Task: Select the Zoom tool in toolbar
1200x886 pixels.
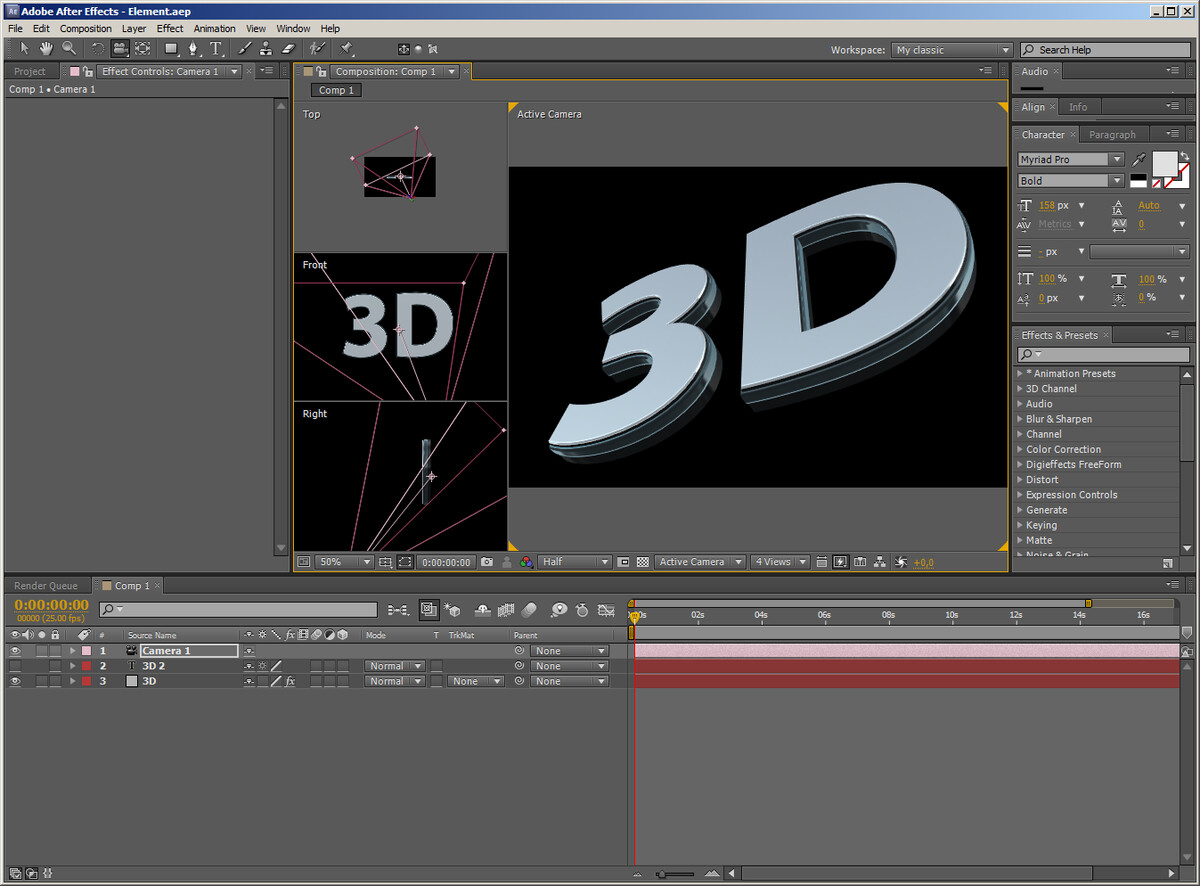Action: pos(69,49)
